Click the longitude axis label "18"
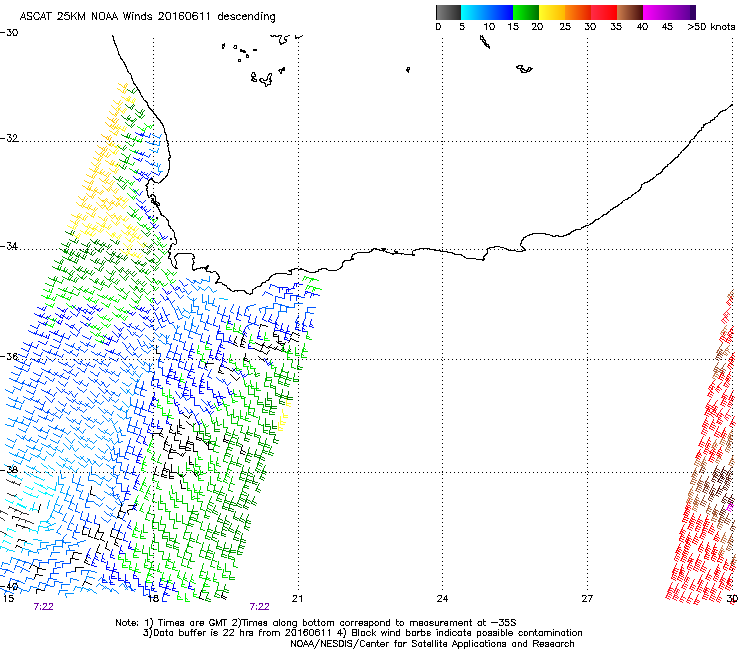The image size is (740, 650). point(153,599)
